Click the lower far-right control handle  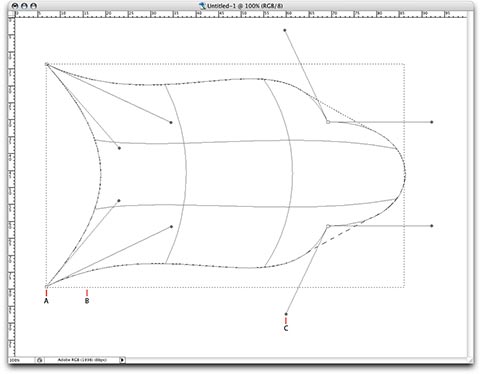coord(432,226)
